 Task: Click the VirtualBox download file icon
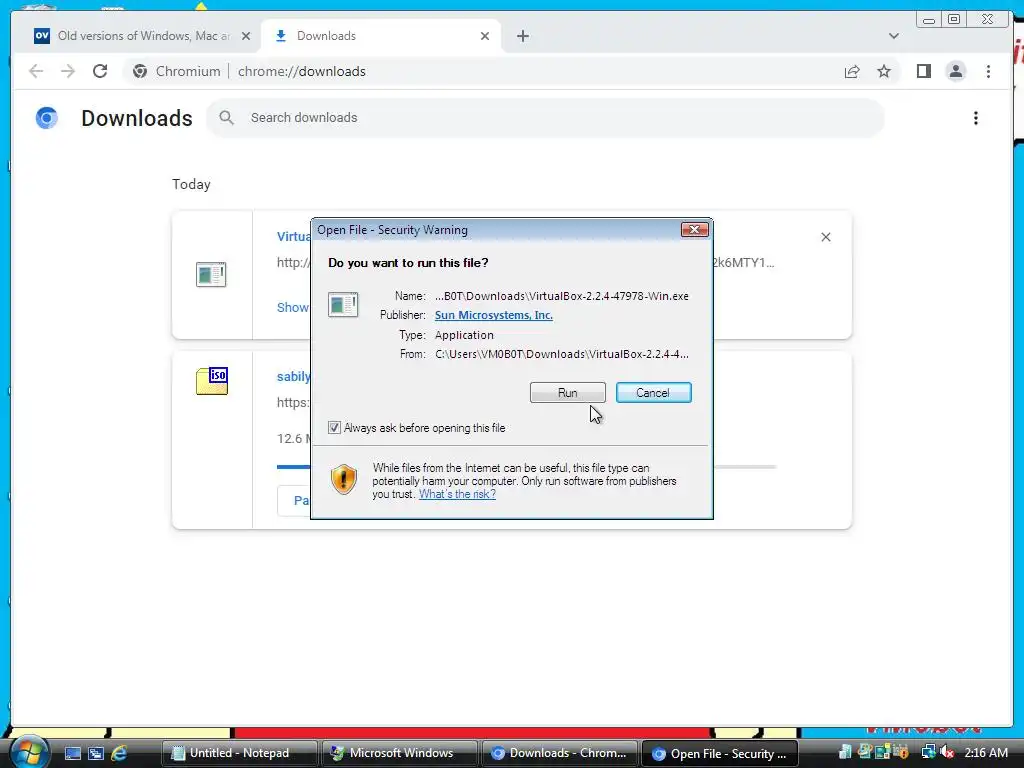[x=211, y=274]
